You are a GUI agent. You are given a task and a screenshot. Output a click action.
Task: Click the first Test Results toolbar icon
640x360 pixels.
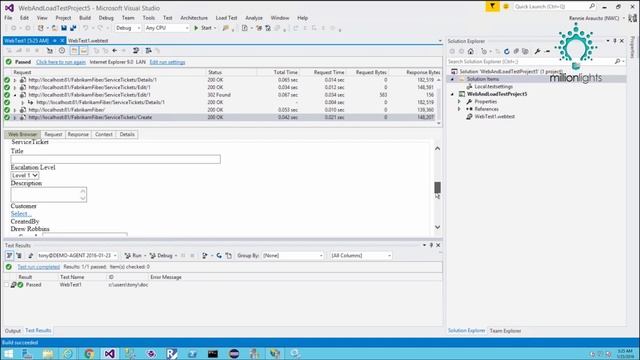tap(9, 256)
